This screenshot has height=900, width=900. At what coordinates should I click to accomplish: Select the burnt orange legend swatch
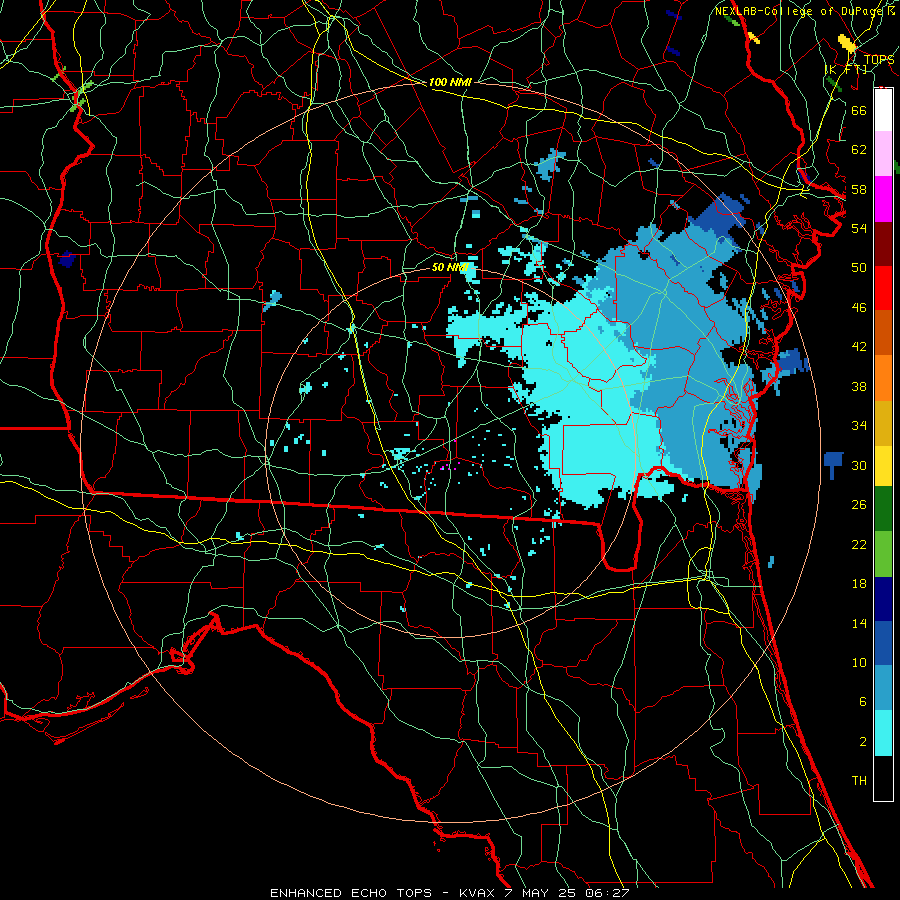(x=883, y=332)
